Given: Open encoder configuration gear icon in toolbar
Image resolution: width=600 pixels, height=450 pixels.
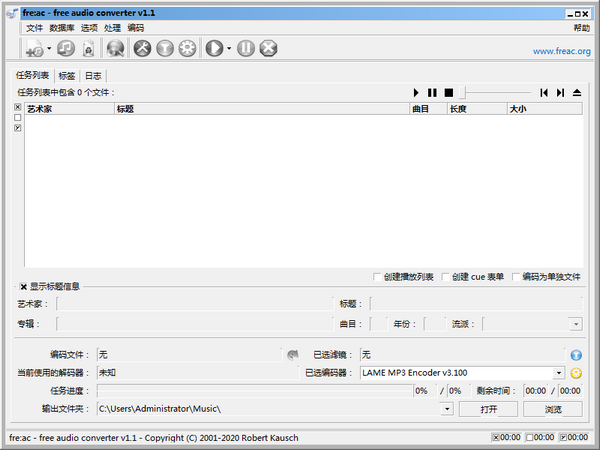Looking at the screenshot, I should tap(186, 48).
